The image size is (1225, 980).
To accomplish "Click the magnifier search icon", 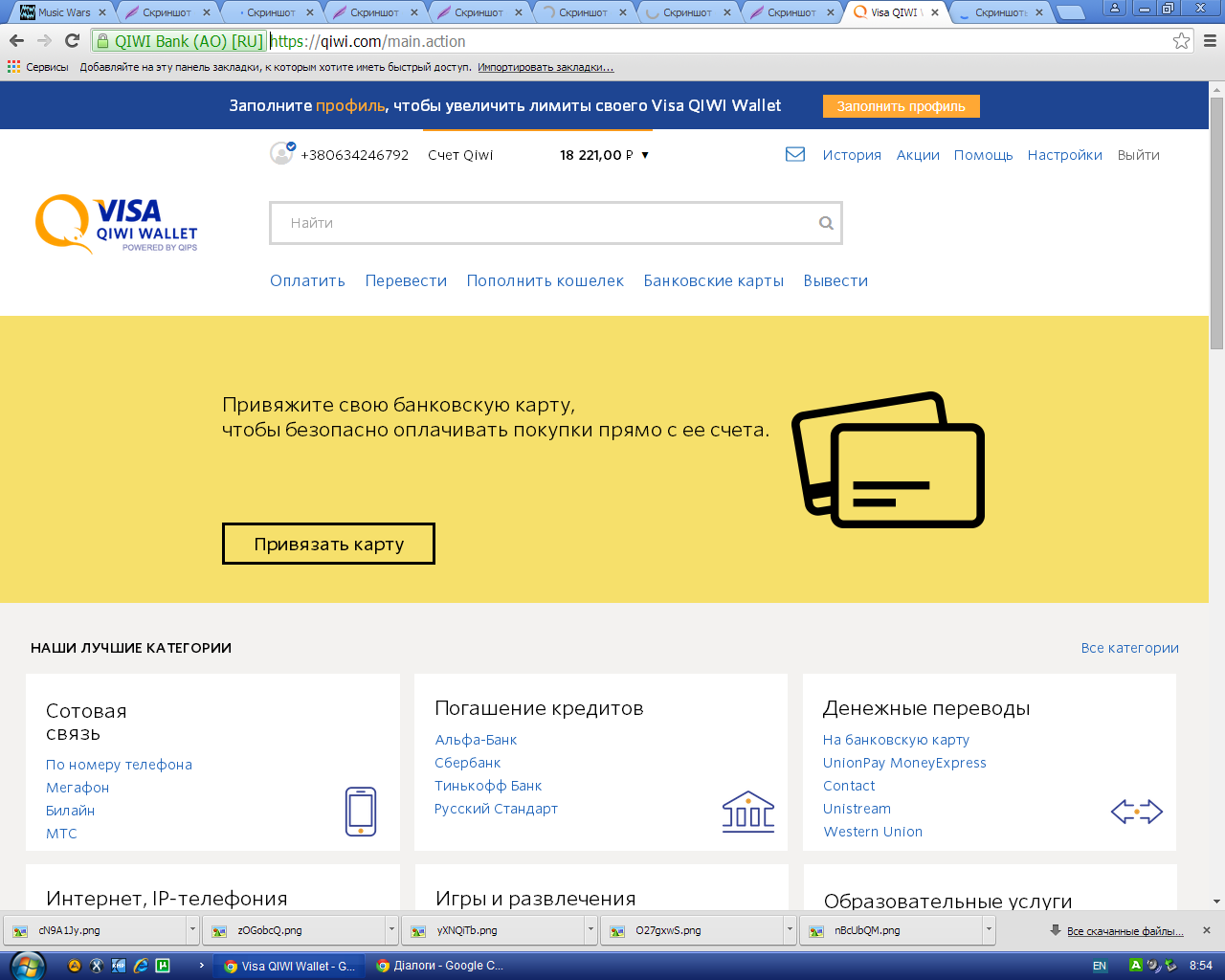I will [x=826, y=223].
